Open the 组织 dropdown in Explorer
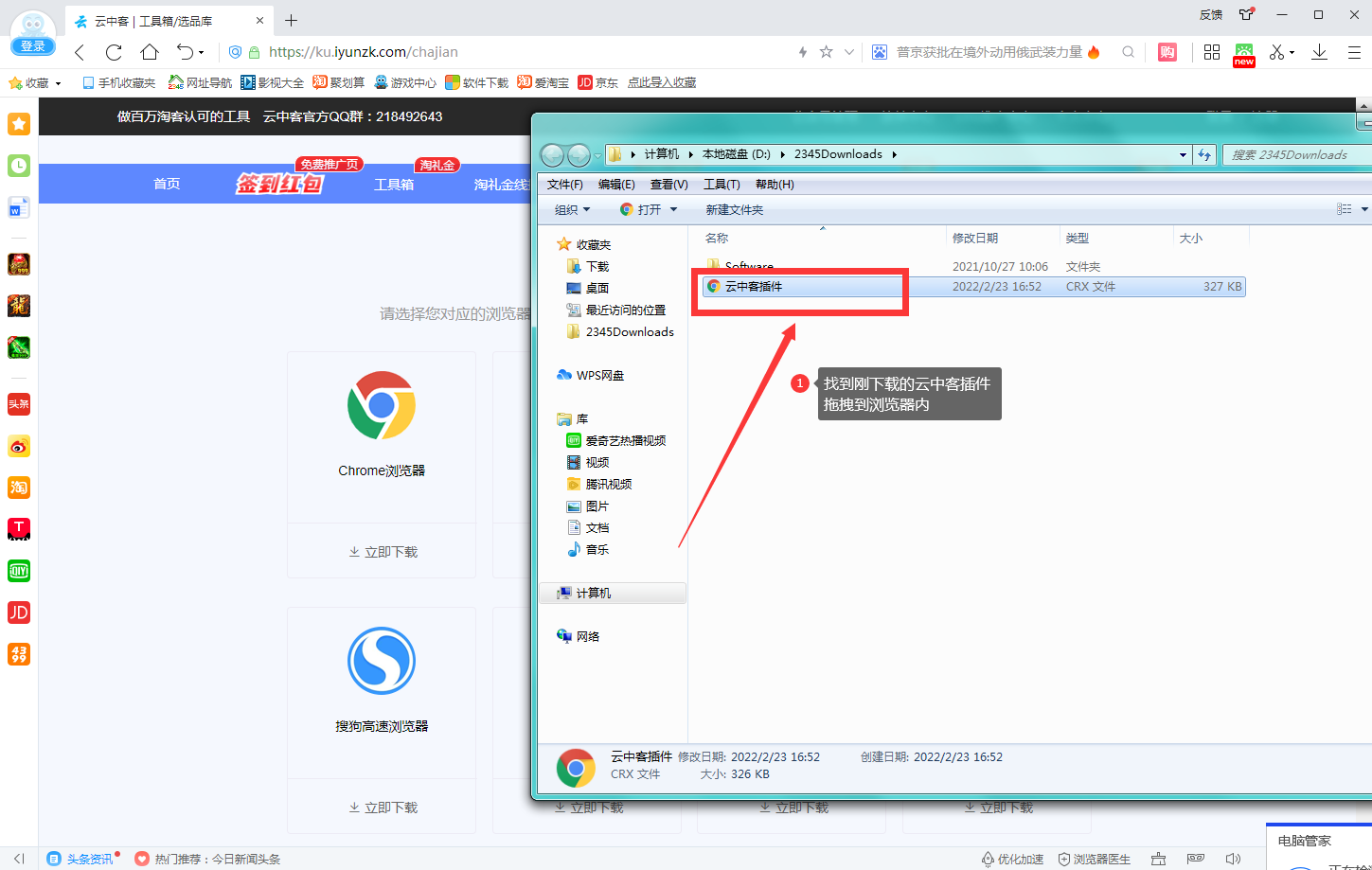The width and height of the screenshot is (1372, 870). (572, 209)
